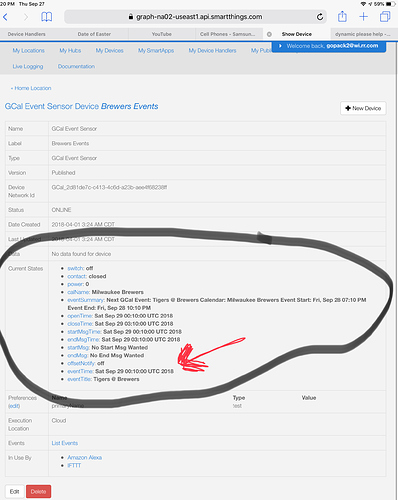This screenshot has width=398, height=500.
Task: Expand the Welcome back account banner
Action: pyautogui.click(x=329, y=46)
